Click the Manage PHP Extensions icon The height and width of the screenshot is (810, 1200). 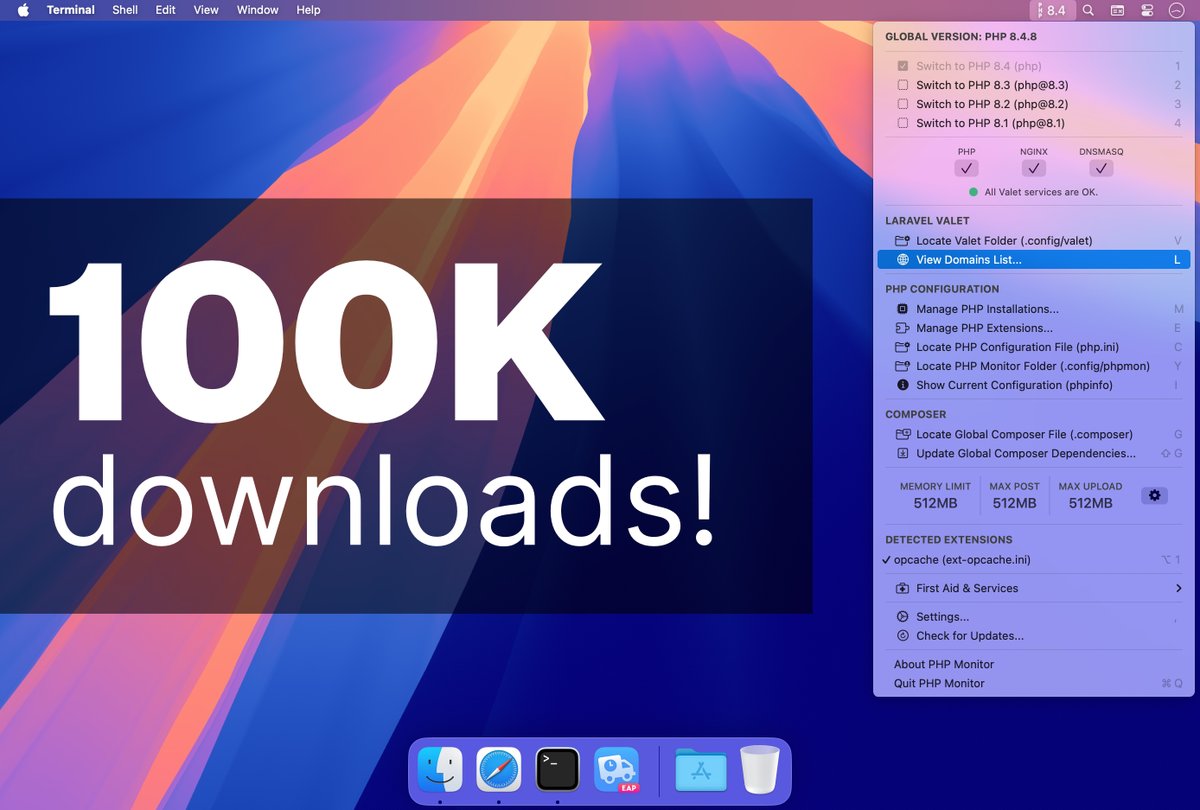[902, 328]
